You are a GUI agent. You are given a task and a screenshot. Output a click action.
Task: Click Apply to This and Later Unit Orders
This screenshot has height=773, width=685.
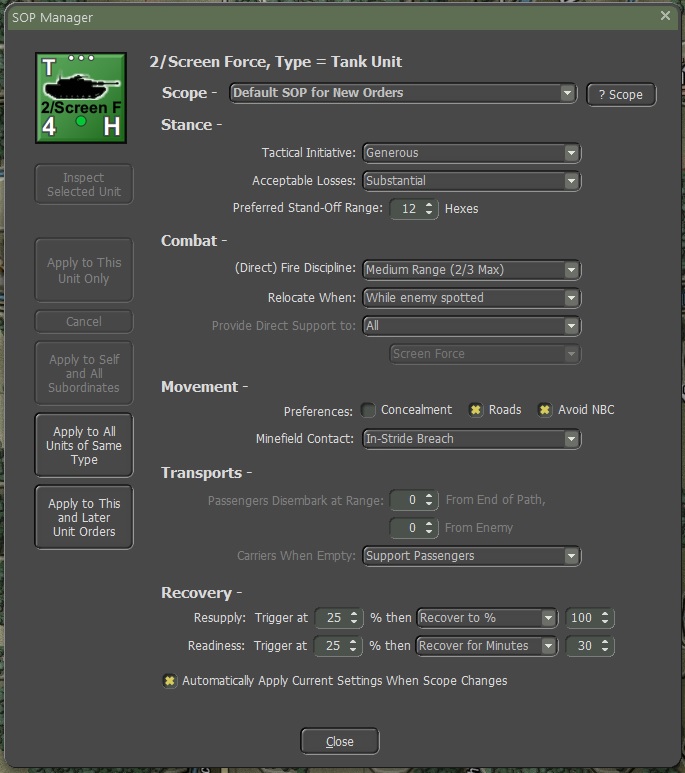[84, 517]
